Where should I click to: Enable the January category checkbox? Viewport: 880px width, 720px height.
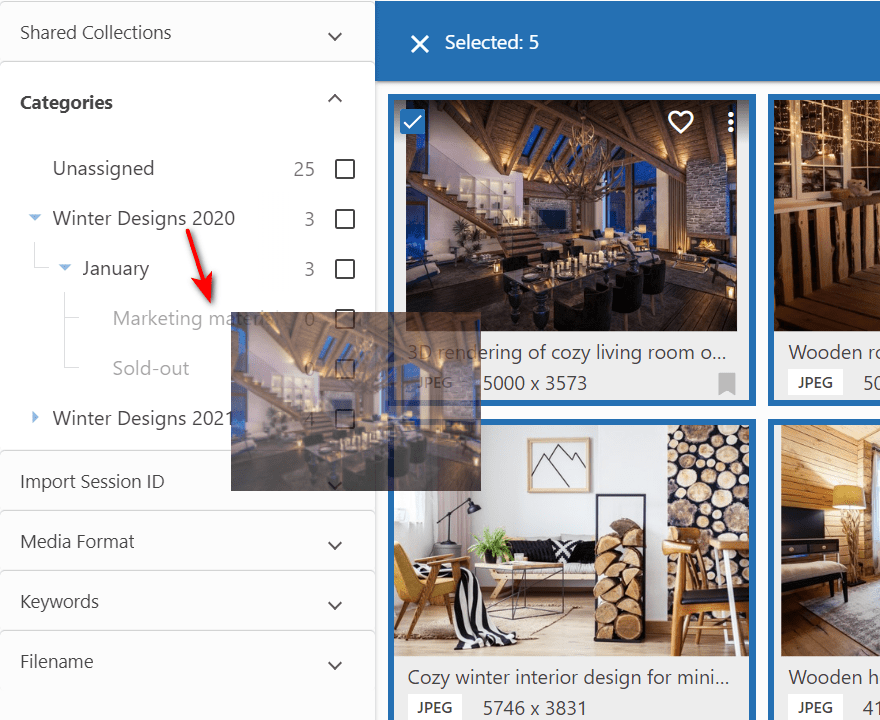(x=345, y=269)
